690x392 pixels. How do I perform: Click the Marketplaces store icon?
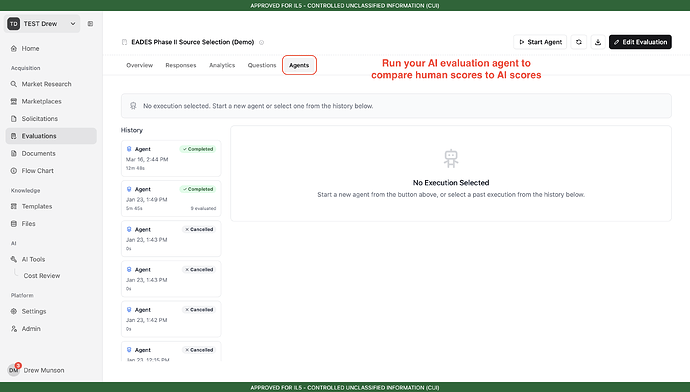click(x=14, y=101)
